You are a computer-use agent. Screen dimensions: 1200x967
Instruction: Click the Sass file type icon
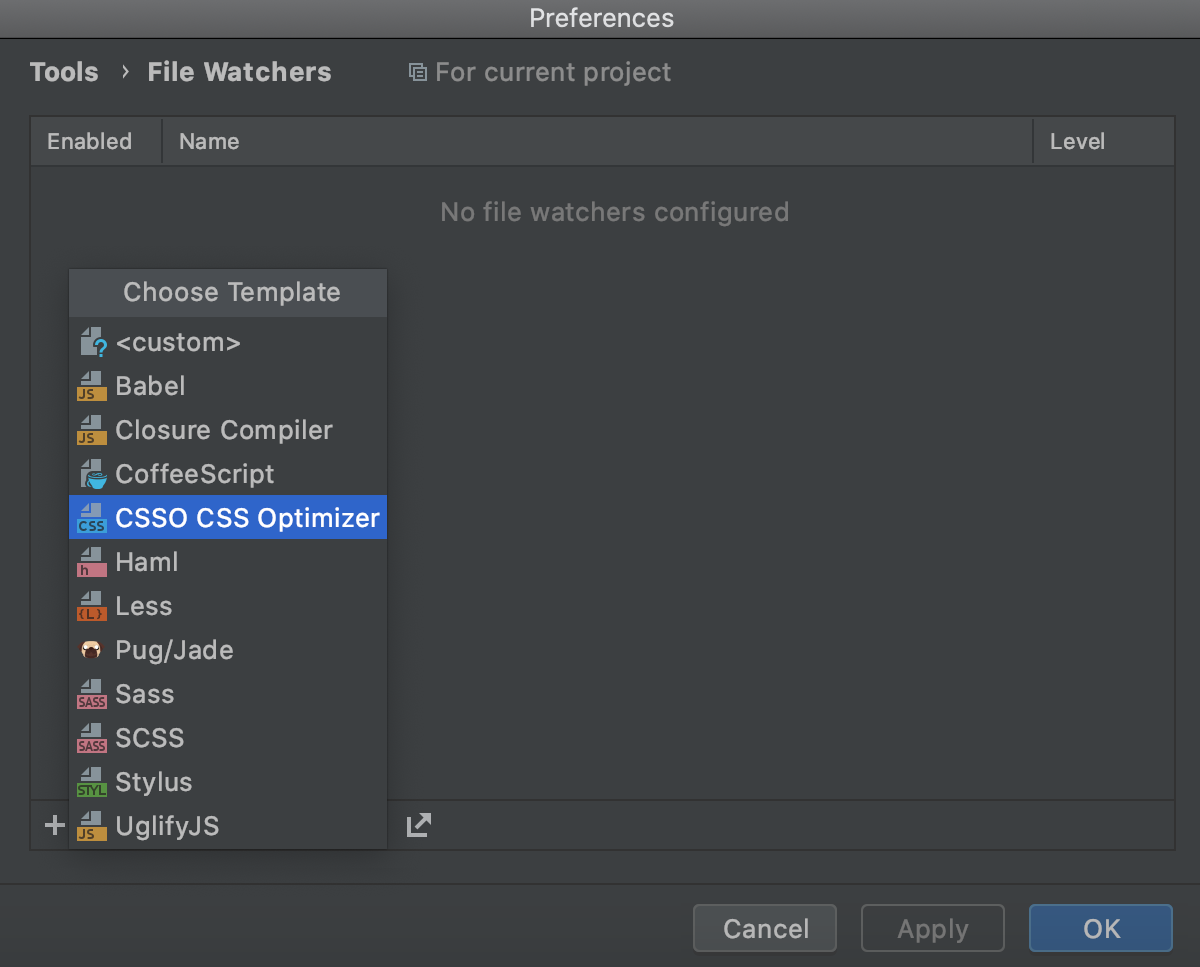pos(91,693)
